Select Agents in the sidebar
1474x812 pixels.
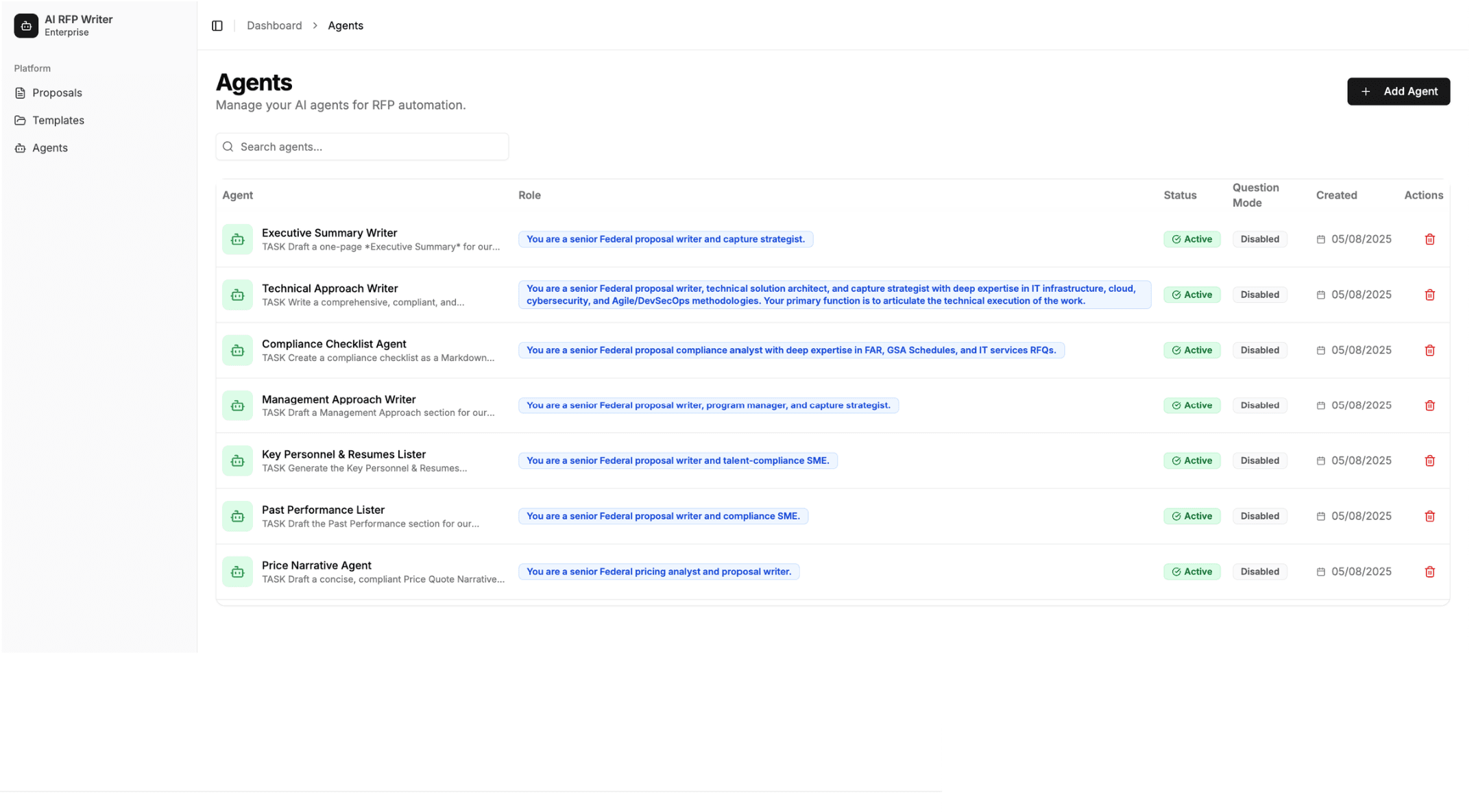tap(50, 147)
